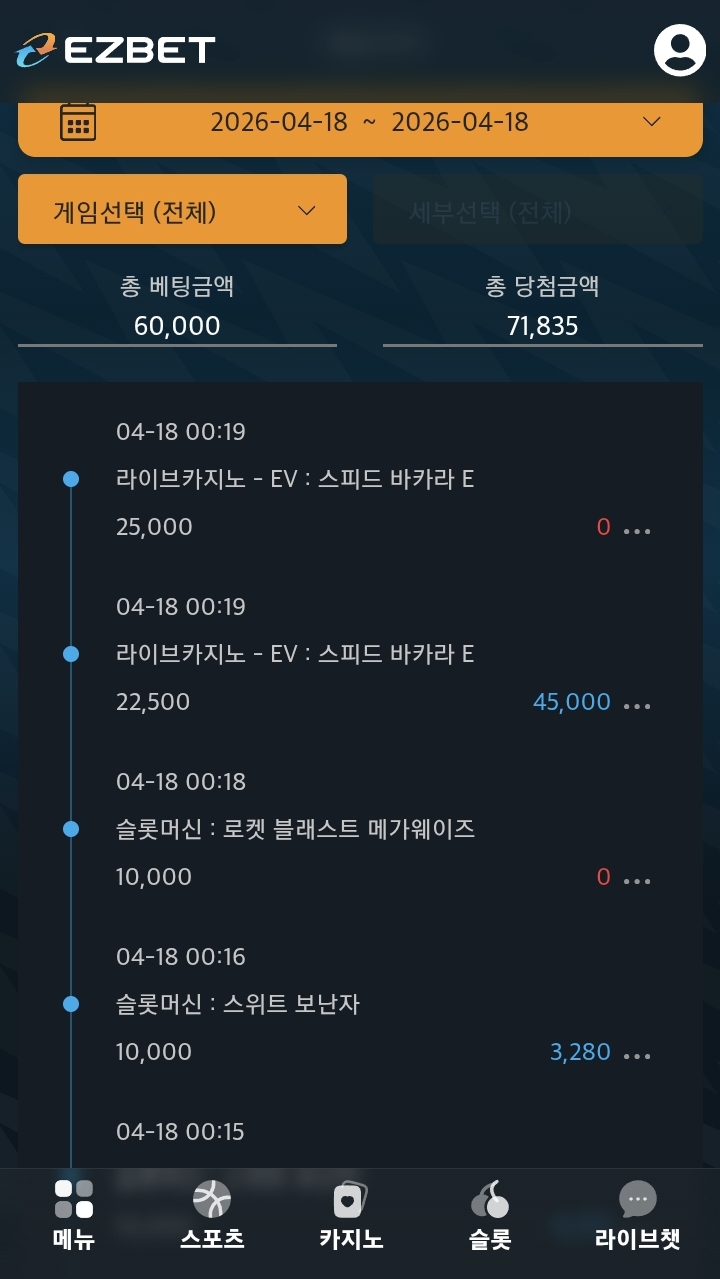
Task: Expand the date range dropdown chevron
Action: (x=652, y=122)
